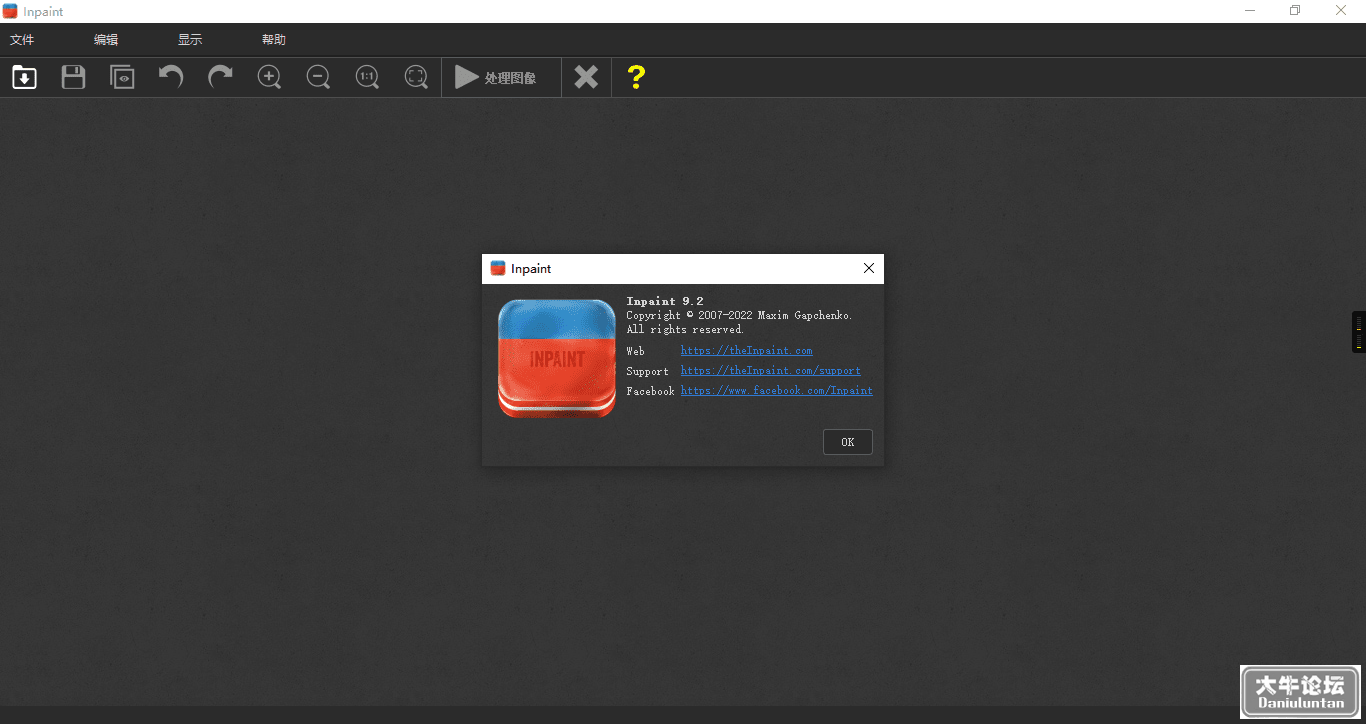Restore down the Inpaint main window
Viewport: 1366px width, 724px height.
[1295, 11]
